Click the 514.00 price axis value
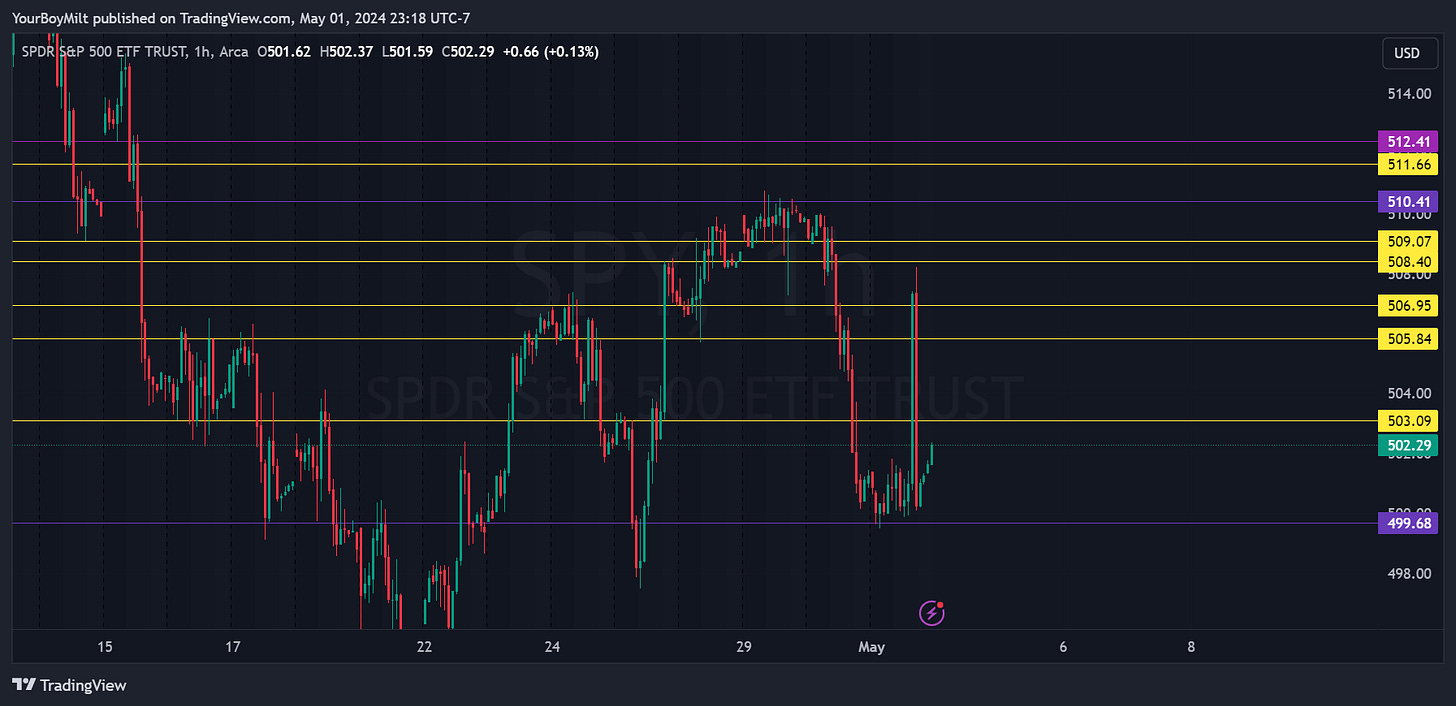Image resolution: width=1456 pixels, height=706 pixels. click(x=1410, y=94)
